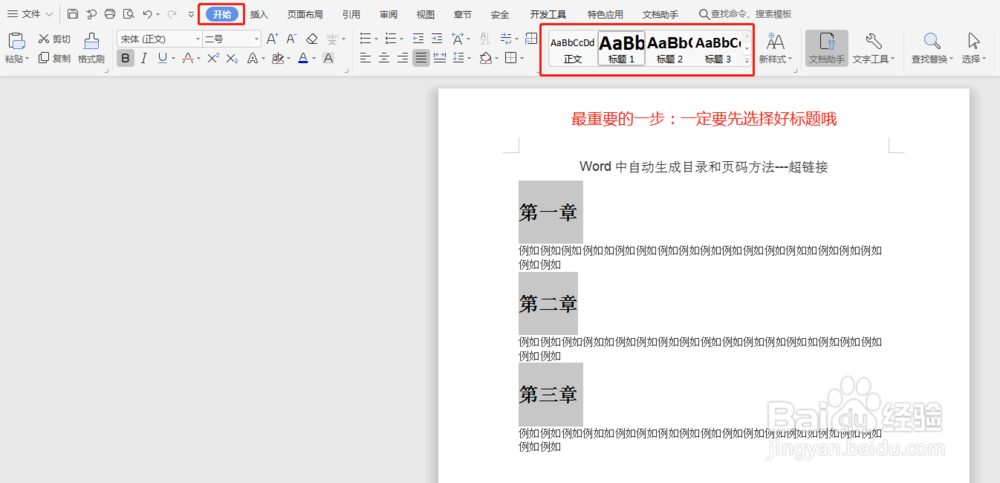Expand the font color dropdown arrow
Image resolution: width=1000 pixels, height=483 pixels.
[x=314, y=59]
